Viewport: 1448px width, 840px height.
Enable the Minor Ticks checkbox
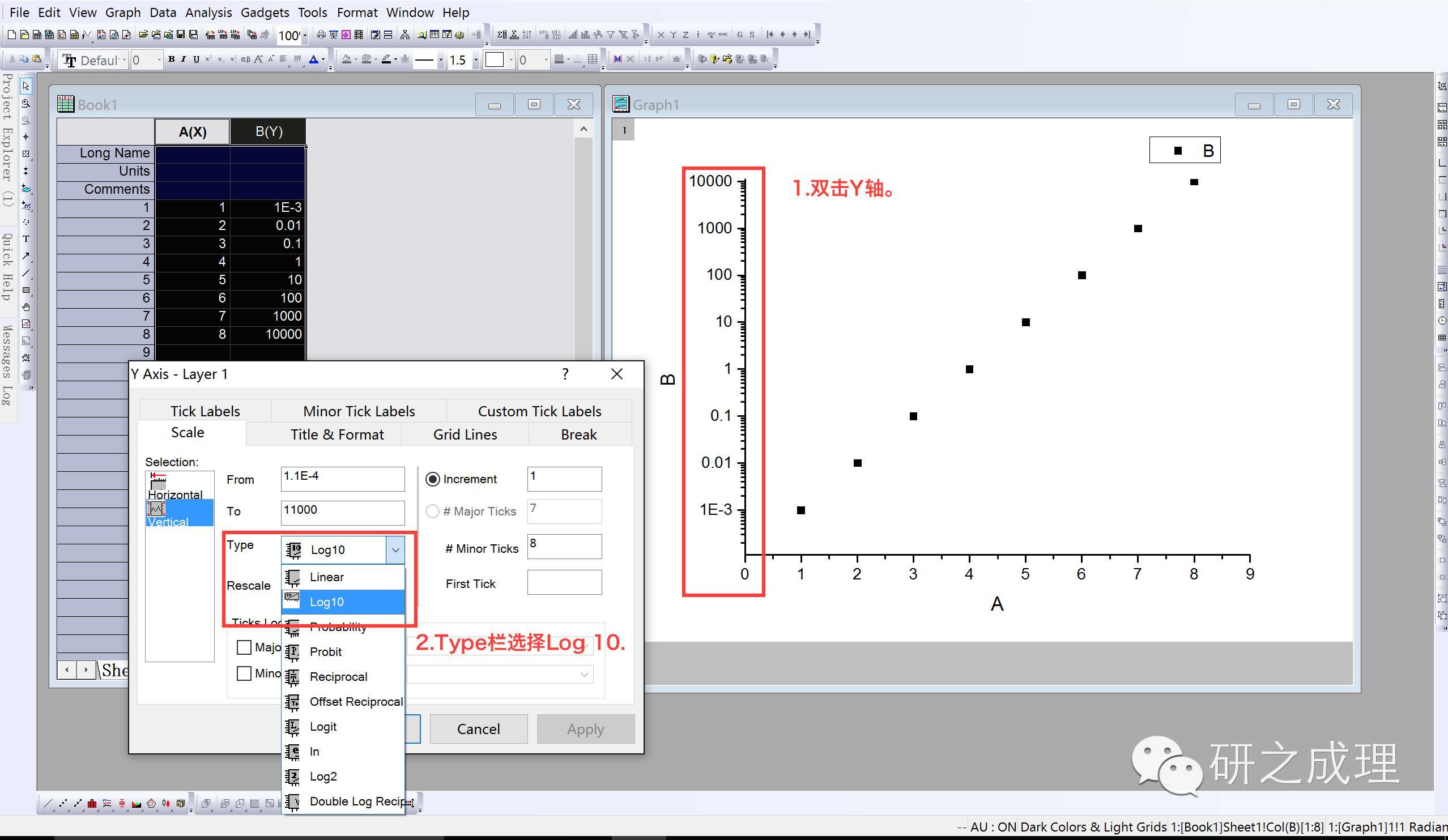pos(244,672)
